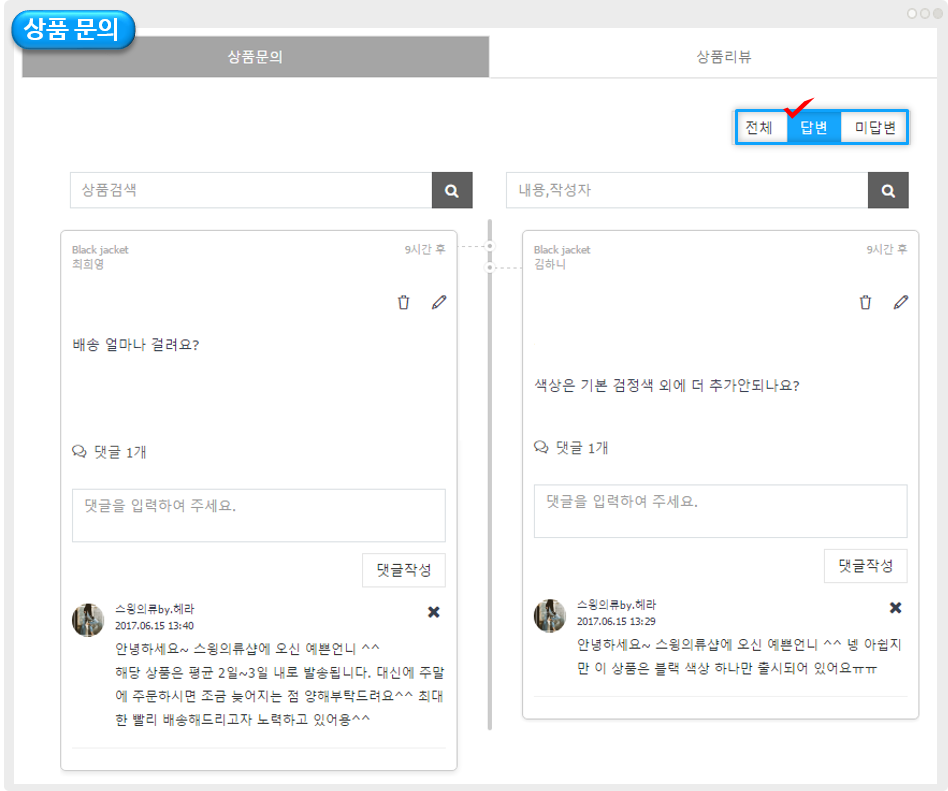948x791 pixels.
Task: Click the search icon next to 상품검색
Action: [452, 190]
